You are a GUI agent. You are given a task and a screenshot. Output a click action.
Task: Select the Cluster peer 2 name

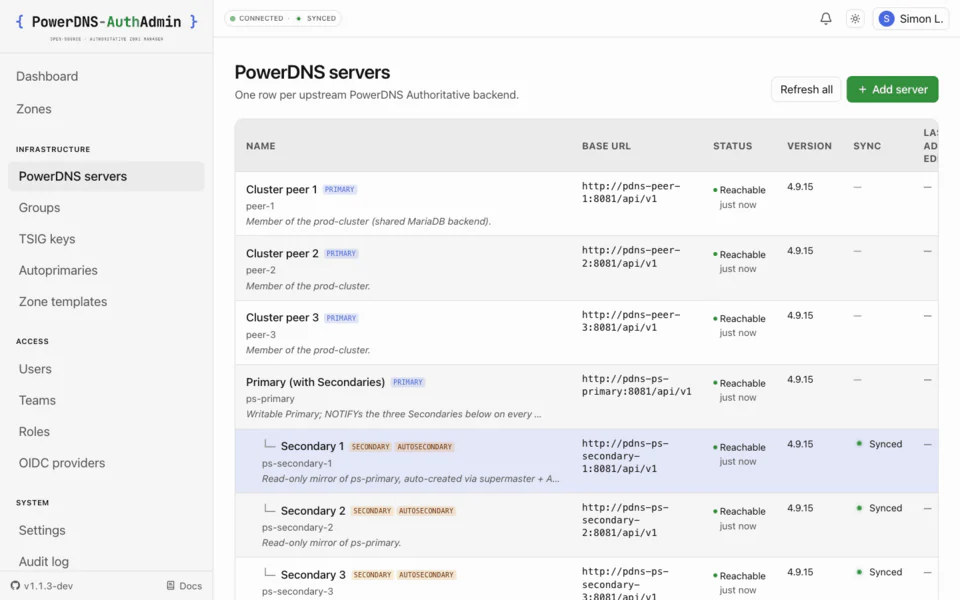(282, 253)
